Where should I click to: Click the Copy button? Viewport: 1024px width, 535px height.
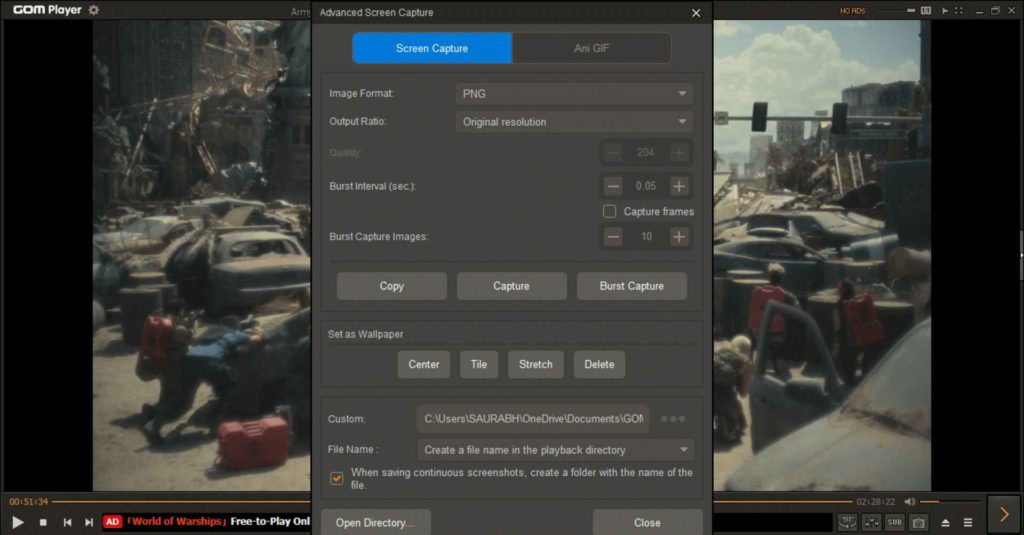point(392,286)
